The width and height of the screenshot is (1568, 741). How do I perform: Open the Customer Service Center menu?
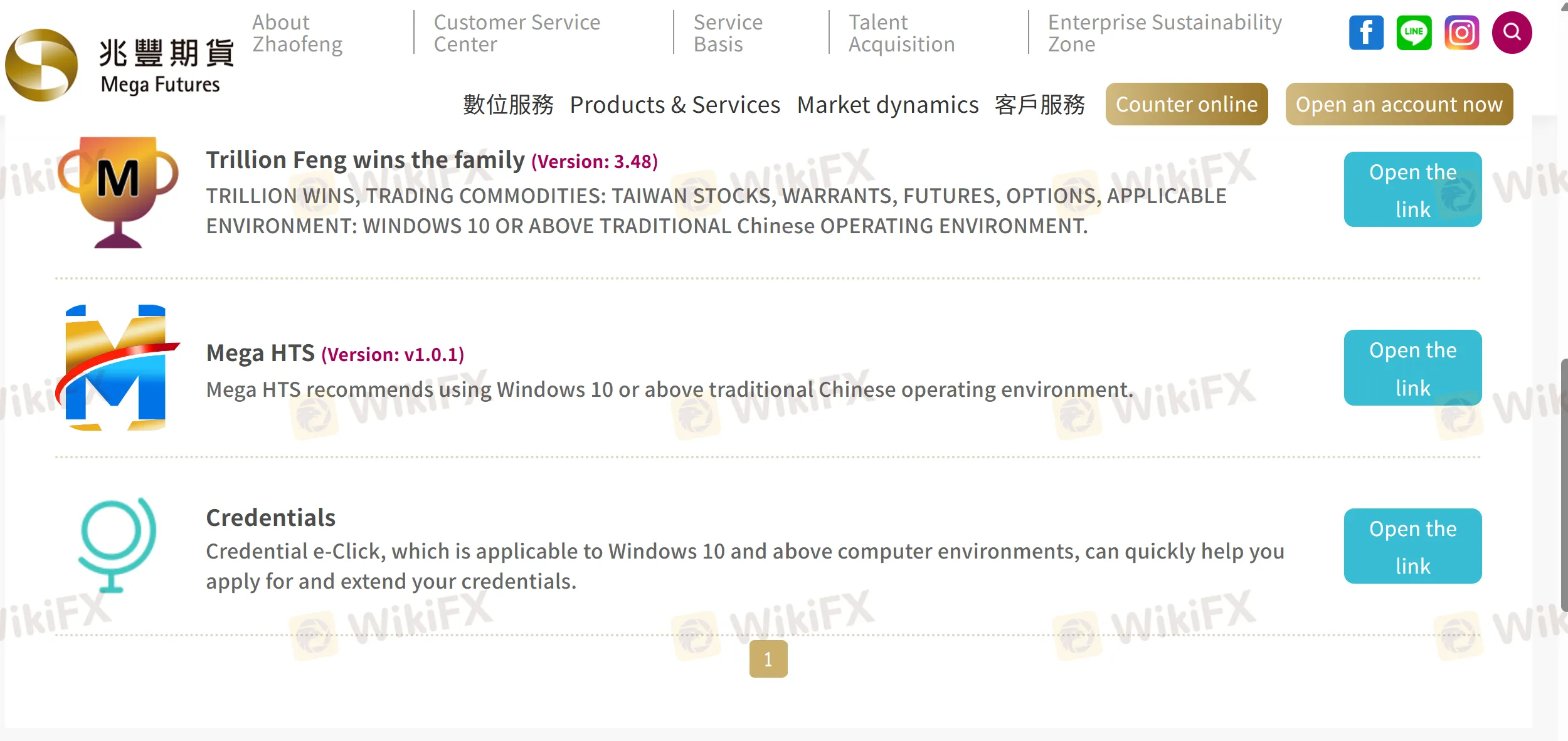pos(517,33)
